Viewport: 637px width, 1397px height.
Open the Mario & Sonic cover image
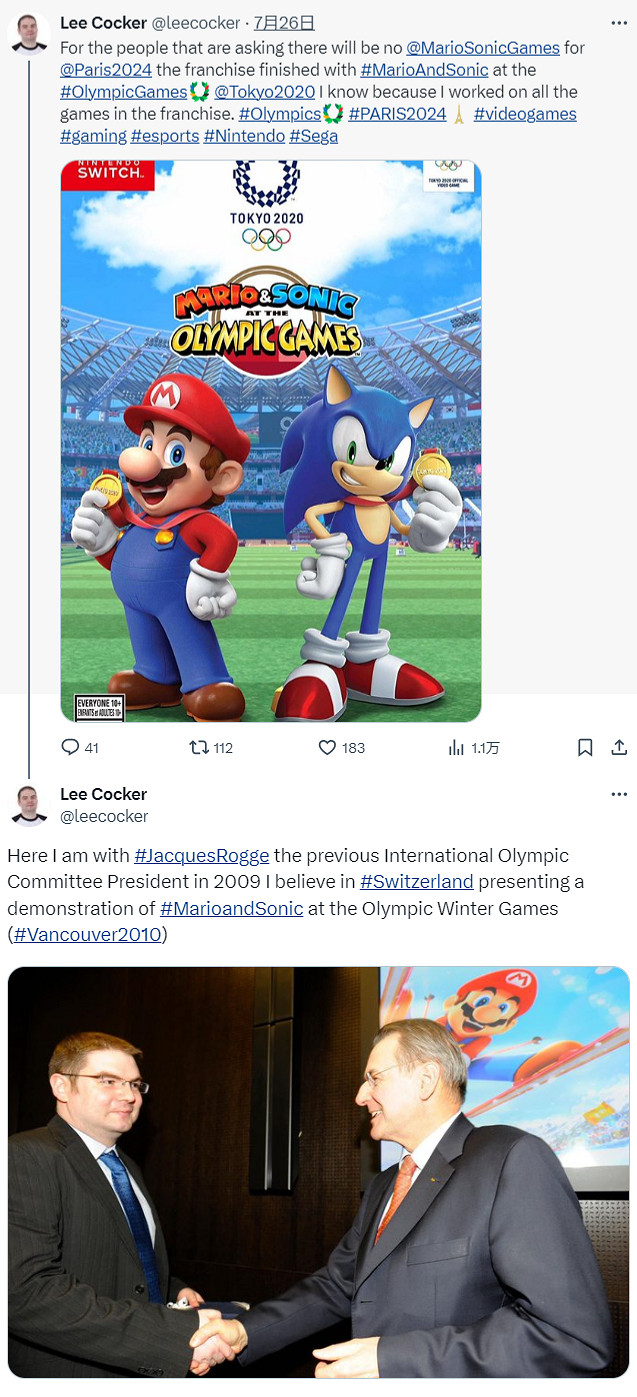pos(271,440)
